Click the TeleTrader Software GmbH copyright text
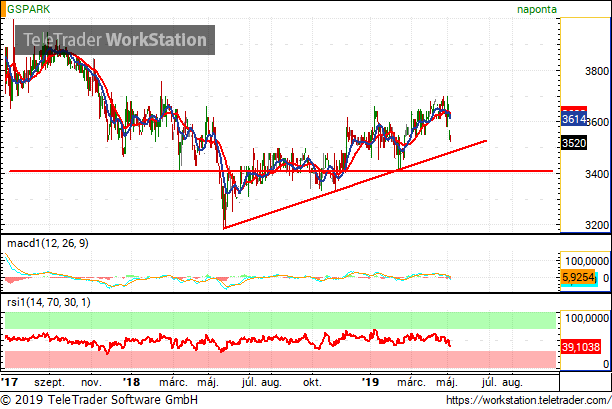 coord(99,400)
